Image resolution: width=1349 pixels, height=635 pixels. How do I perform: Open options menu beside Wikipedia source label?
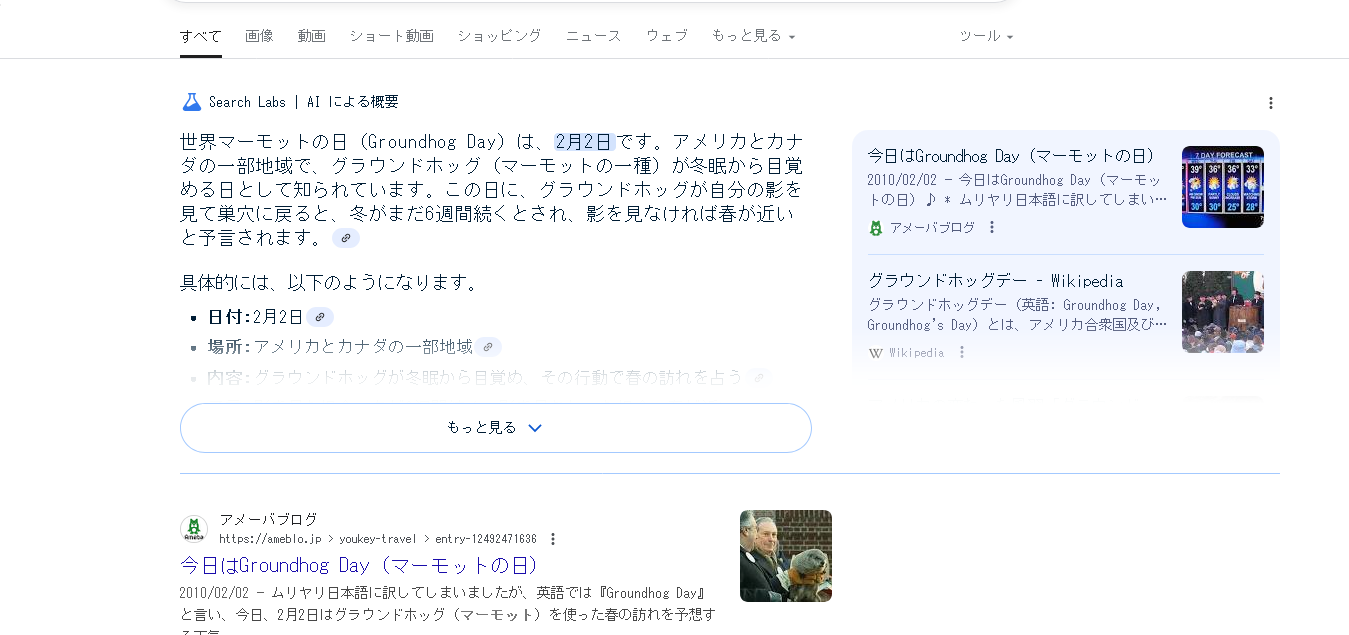[962, 352]
